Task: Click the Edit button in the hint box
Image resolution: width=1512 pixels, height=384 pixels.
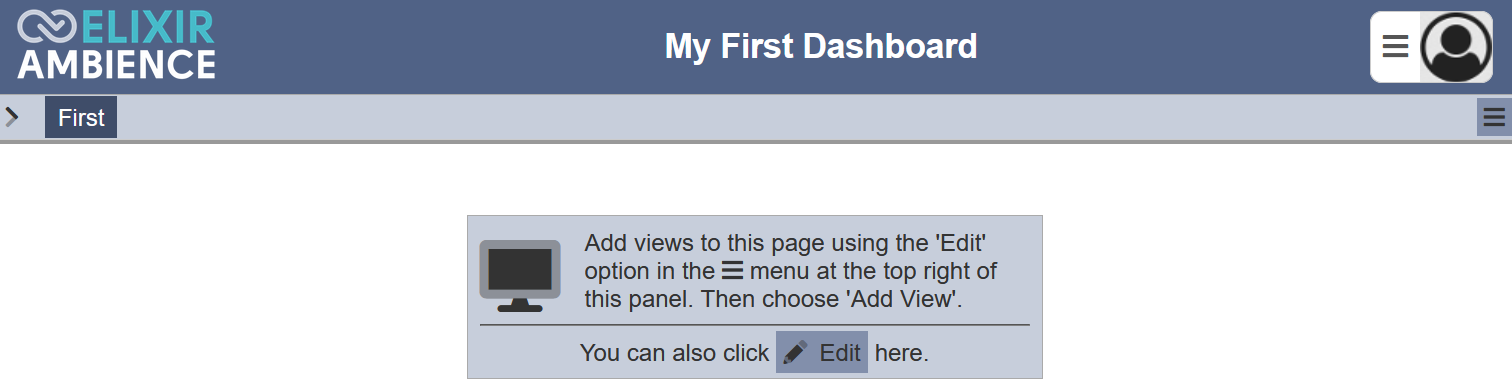Action: coord(822,352)
